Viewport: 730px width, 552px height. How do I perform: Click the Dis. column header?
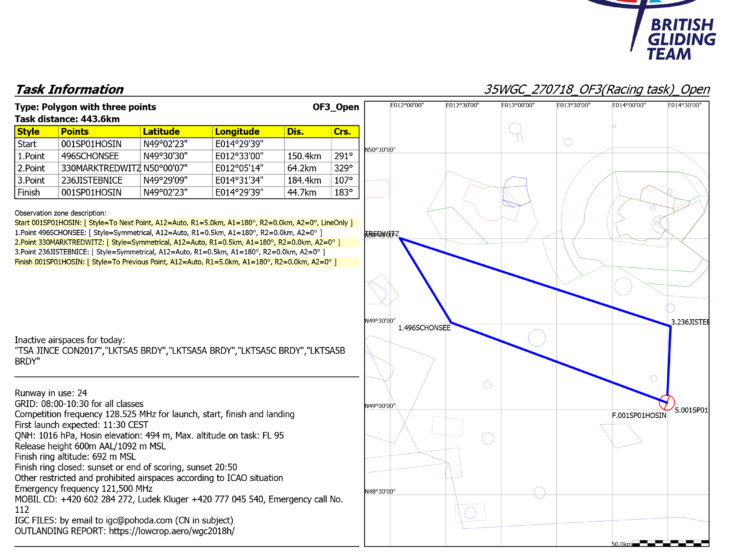[295, 131]
